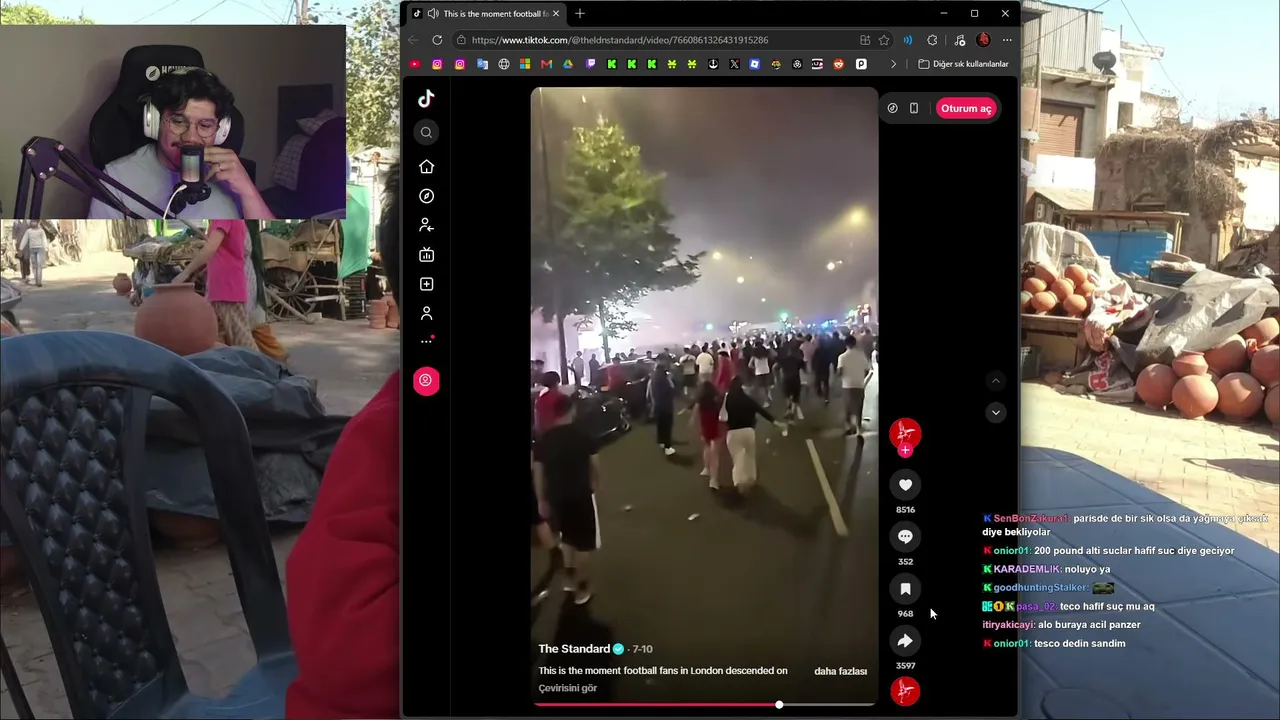Click the pink round avatar button in sidebar
Screen dimensions: 1280x720
point(426,380)
